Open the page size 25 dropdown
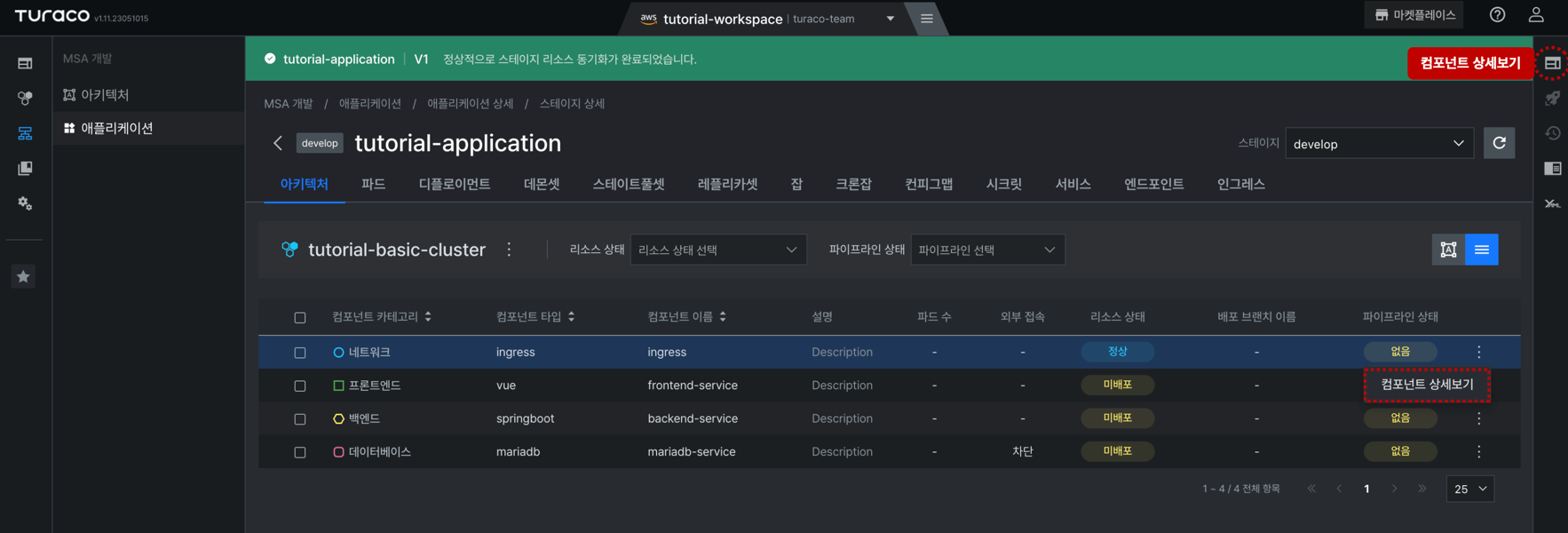Image resolution: width=1568 pixels, height=533 pixels. coord(1470,489)
